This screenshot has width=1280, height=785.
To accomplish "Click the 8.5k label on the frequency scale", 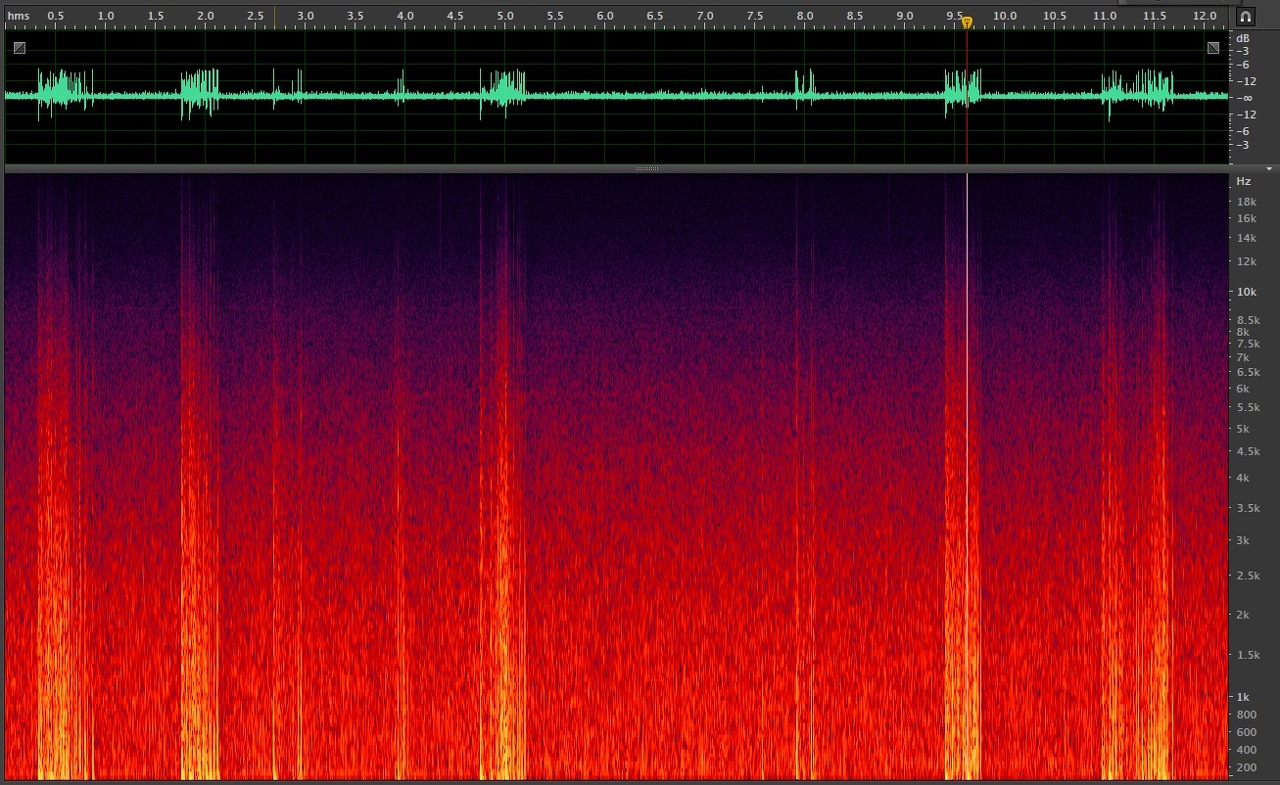I will pos(1249,320).
